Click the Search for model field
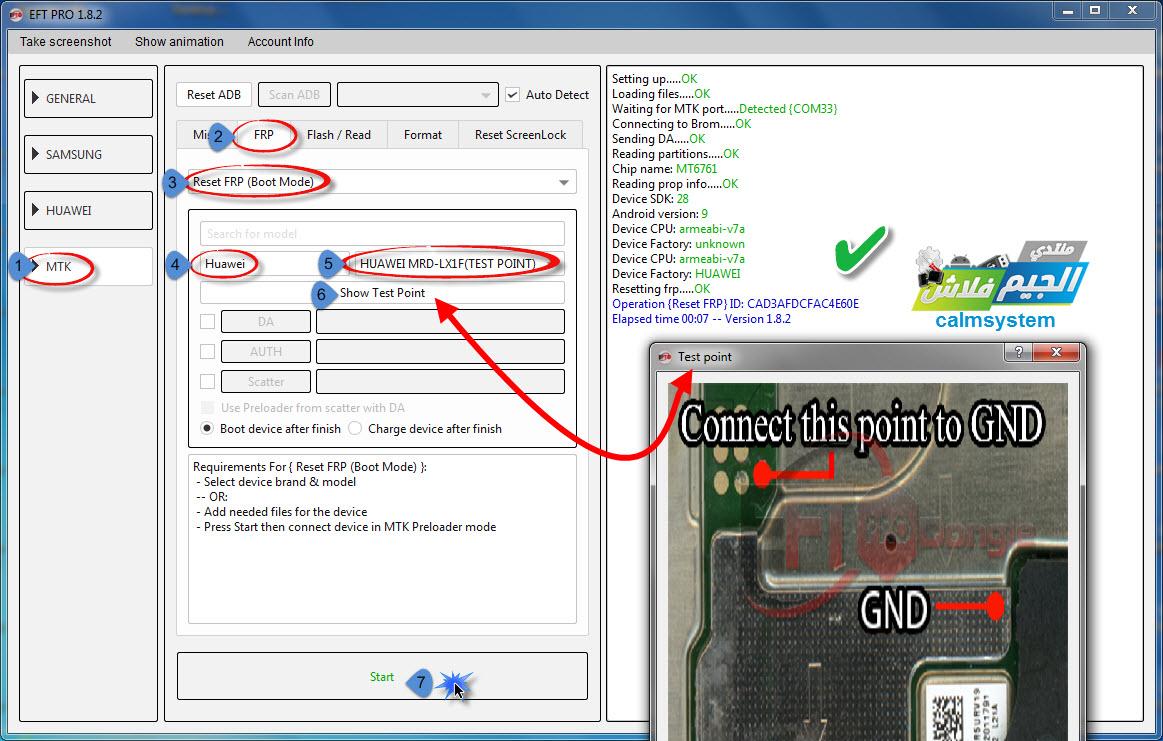The width and height of the screenshot is (1163, 741). [x=382, y=234]
